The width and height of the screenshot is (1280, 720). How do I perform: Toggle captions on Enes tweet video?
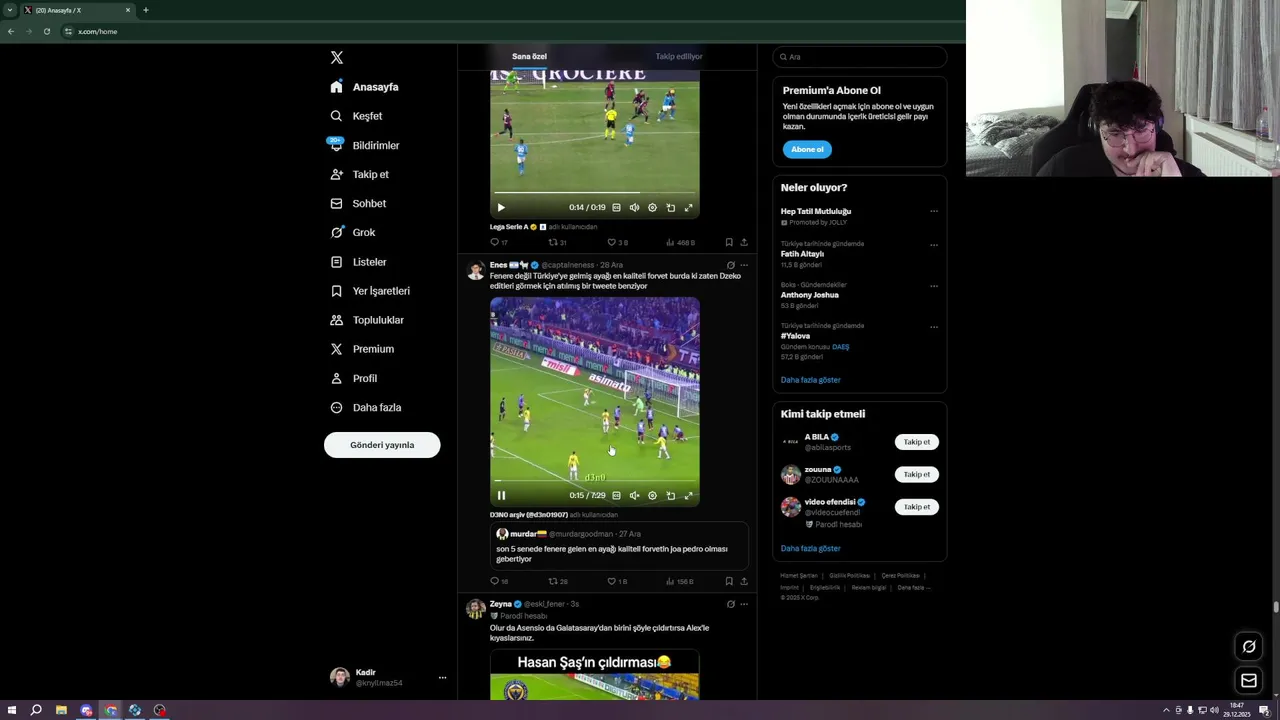616,495
